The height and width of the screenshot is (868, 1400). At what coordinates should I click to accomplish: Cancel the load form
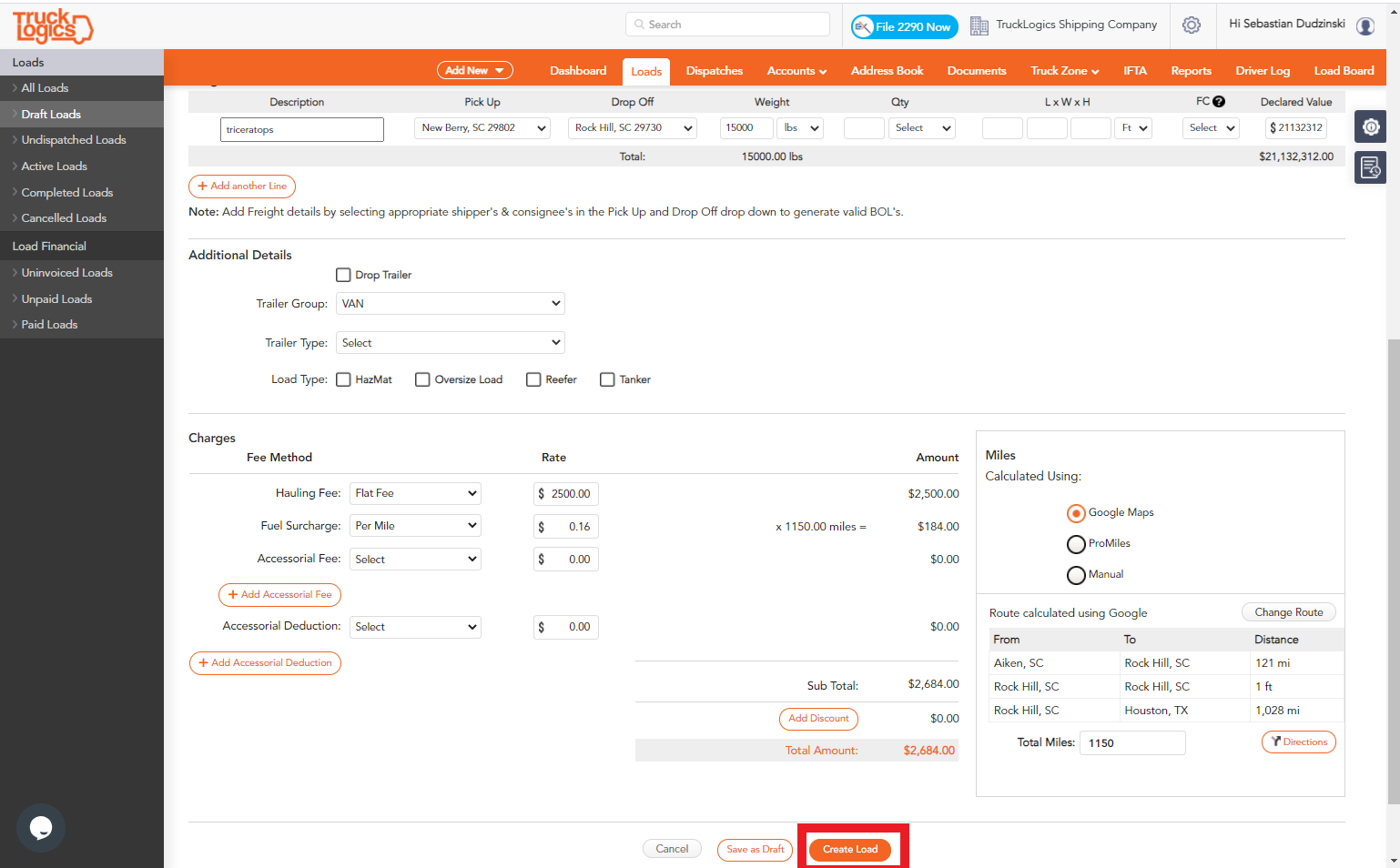pyautogui.click(x=672, y=849)
